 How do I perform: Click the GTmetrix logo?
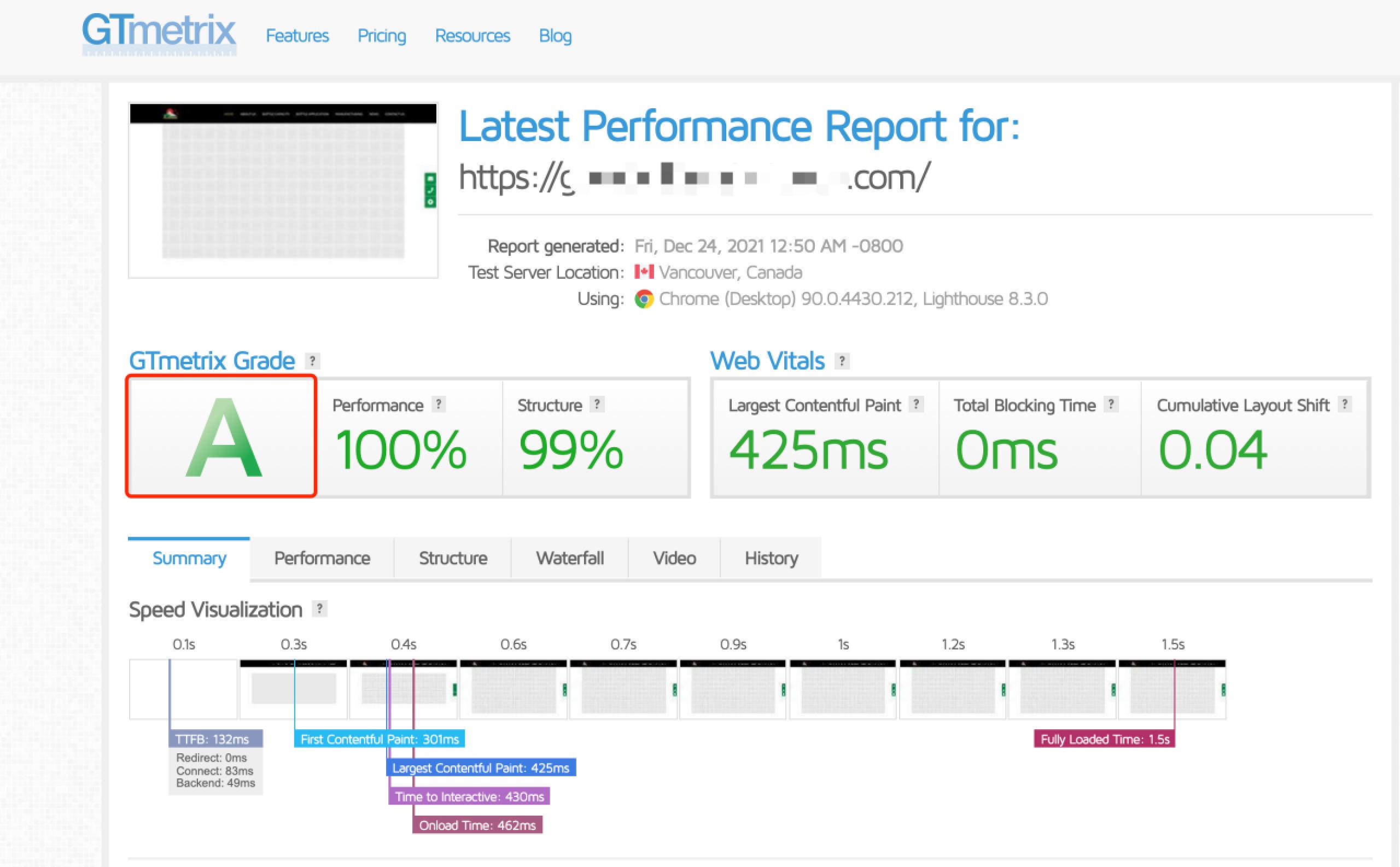coord(159,34)
